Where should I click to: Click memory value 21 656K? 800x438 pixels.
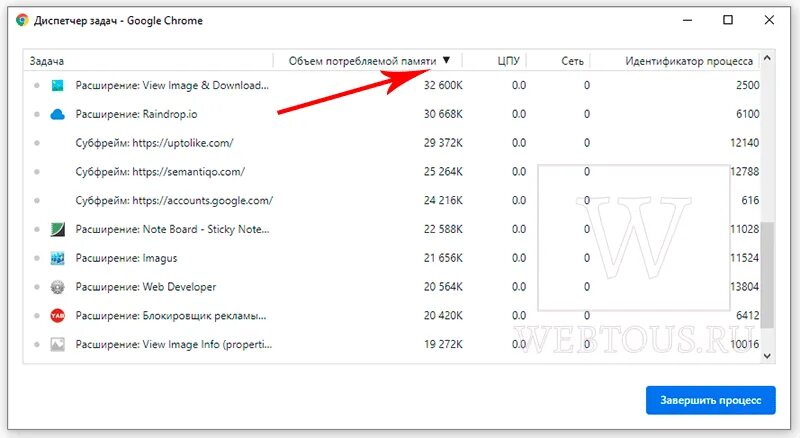click(x=443, y=258)
